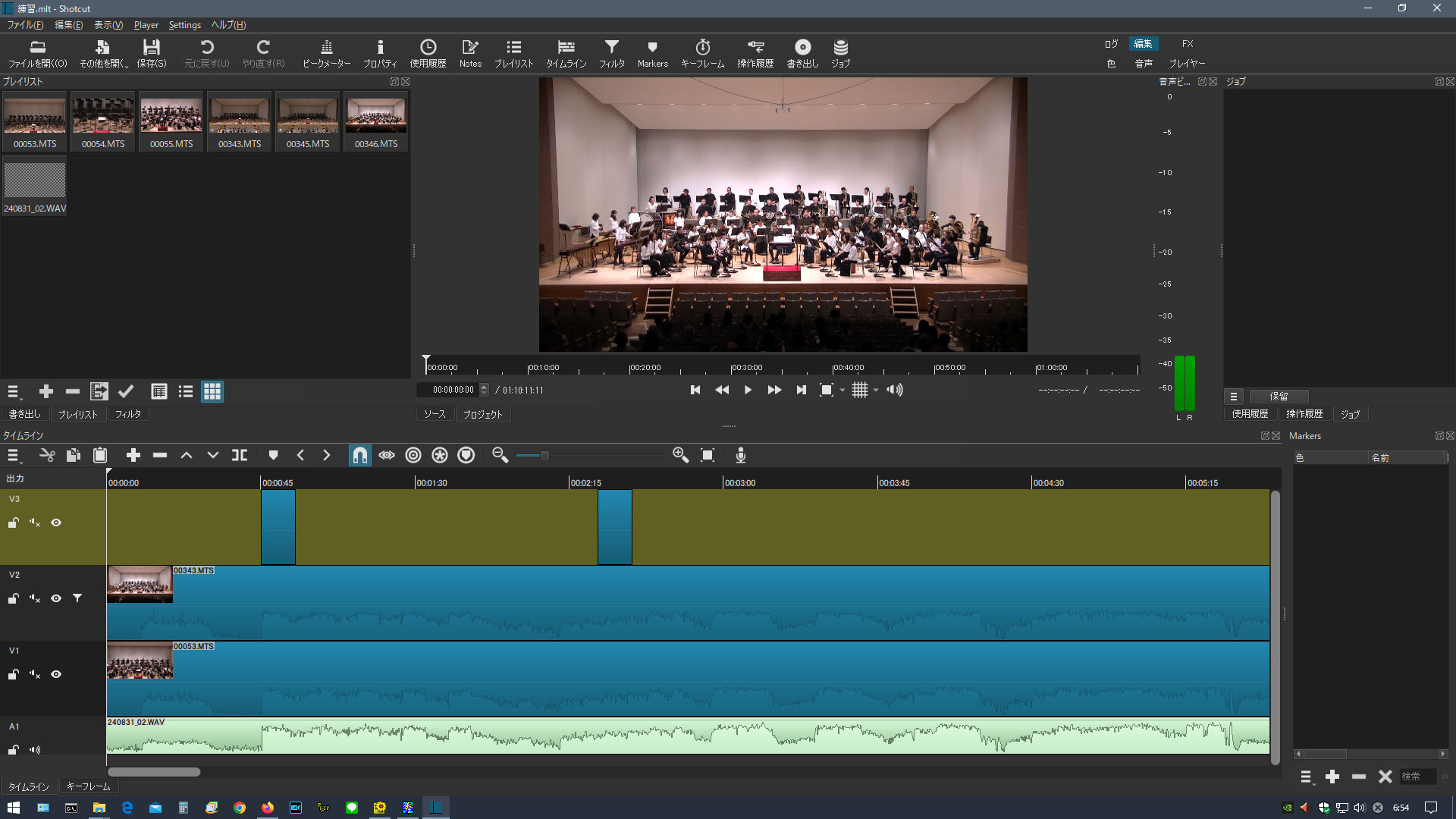Screen dimensions: 1456x819
Task: Go to previous marker arrow
Action: tap(300, 455)
